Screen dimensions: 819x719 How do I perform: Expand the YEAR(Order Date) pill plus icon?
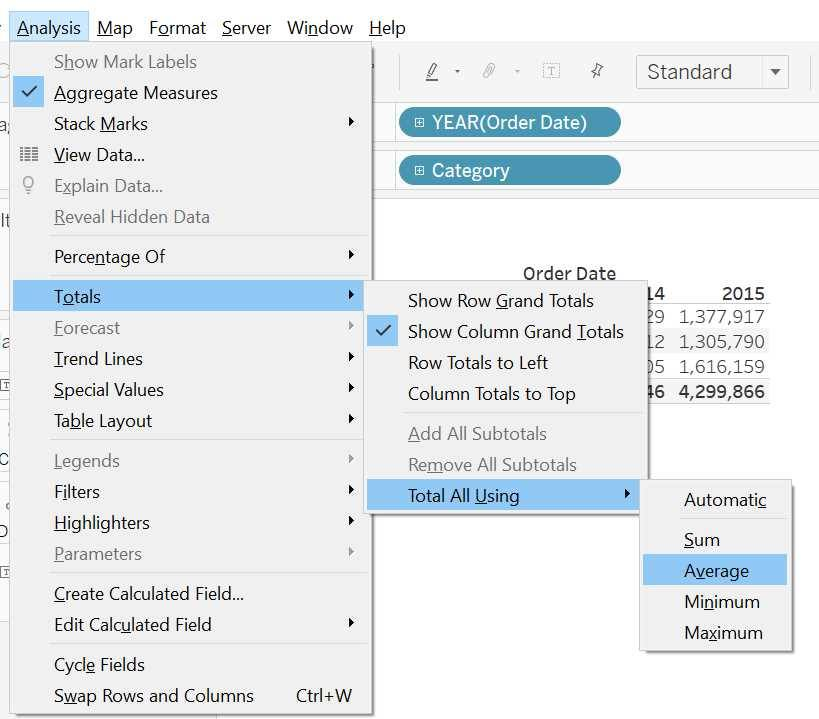pos(419,123)
